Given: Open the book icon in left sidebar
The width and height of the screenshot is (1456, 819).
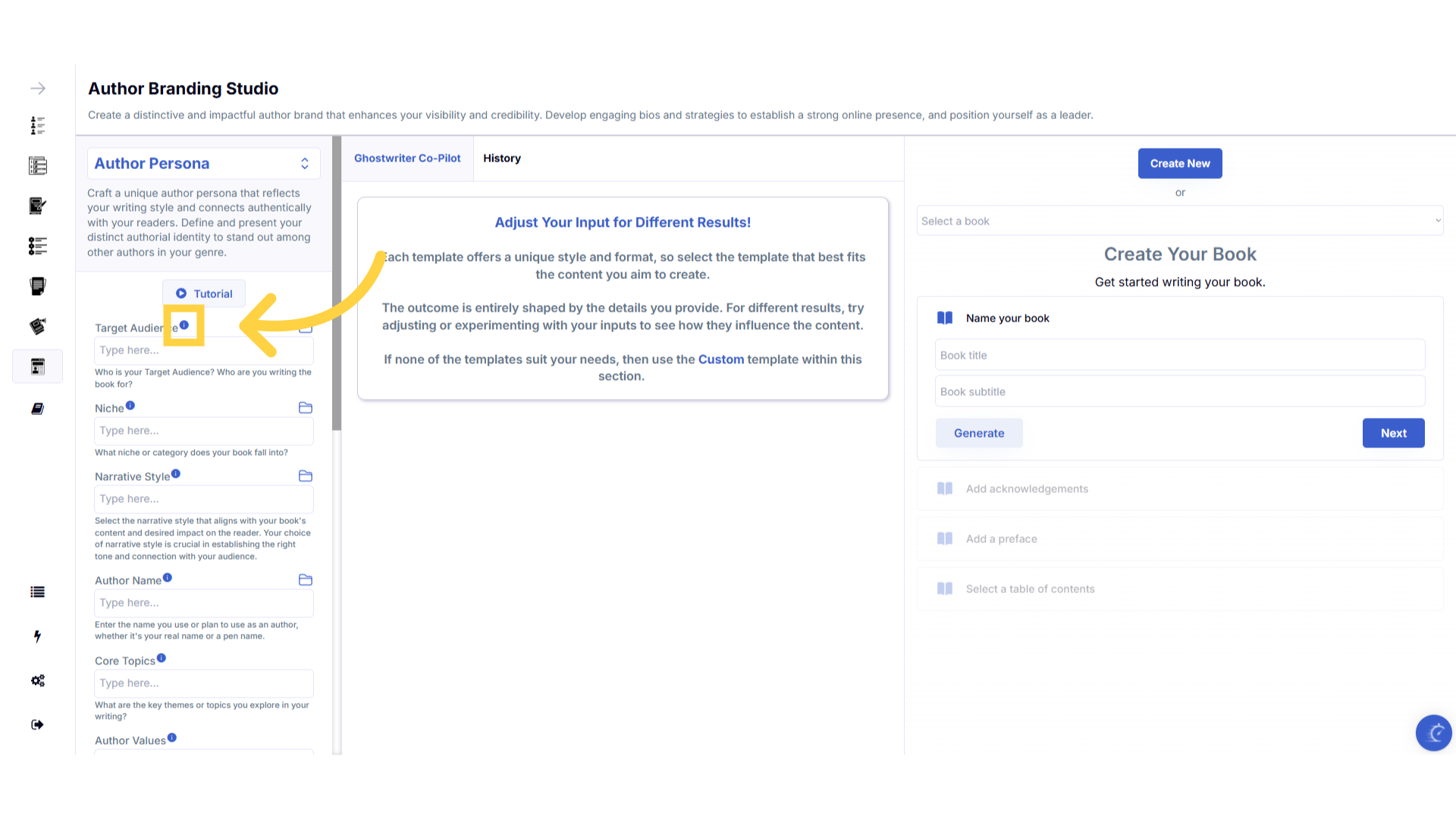Looking at the screenshot, I should click(38, 409).
